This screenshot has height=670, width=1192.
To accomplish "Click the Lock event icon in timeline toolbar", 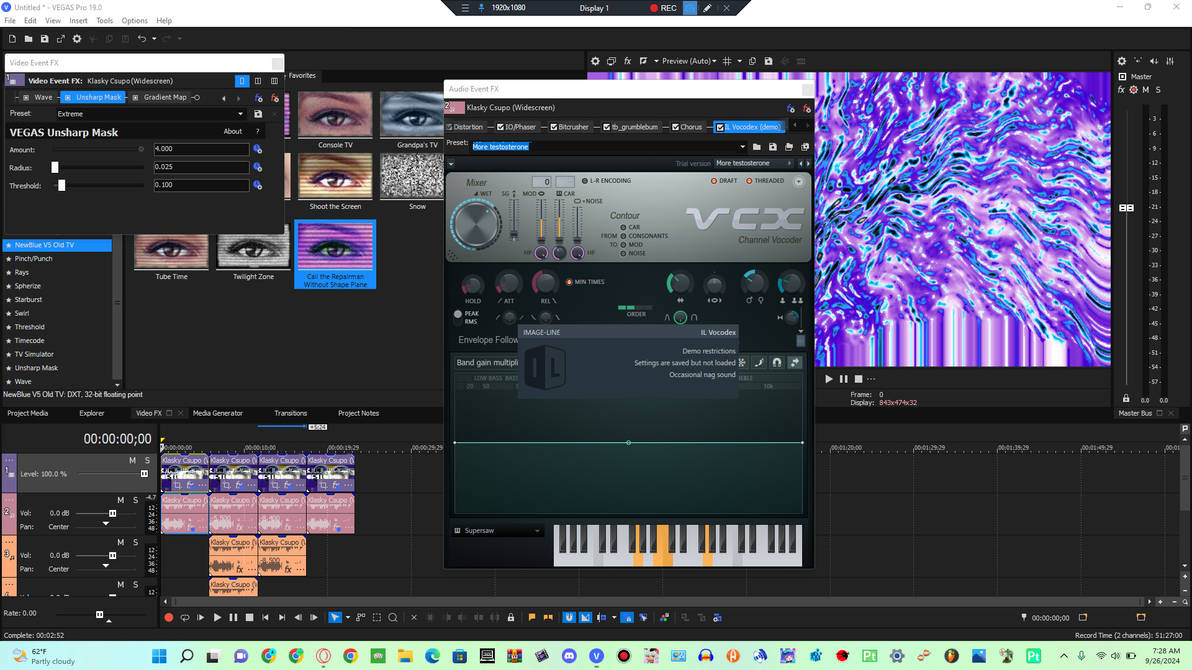I will [511, 618].
